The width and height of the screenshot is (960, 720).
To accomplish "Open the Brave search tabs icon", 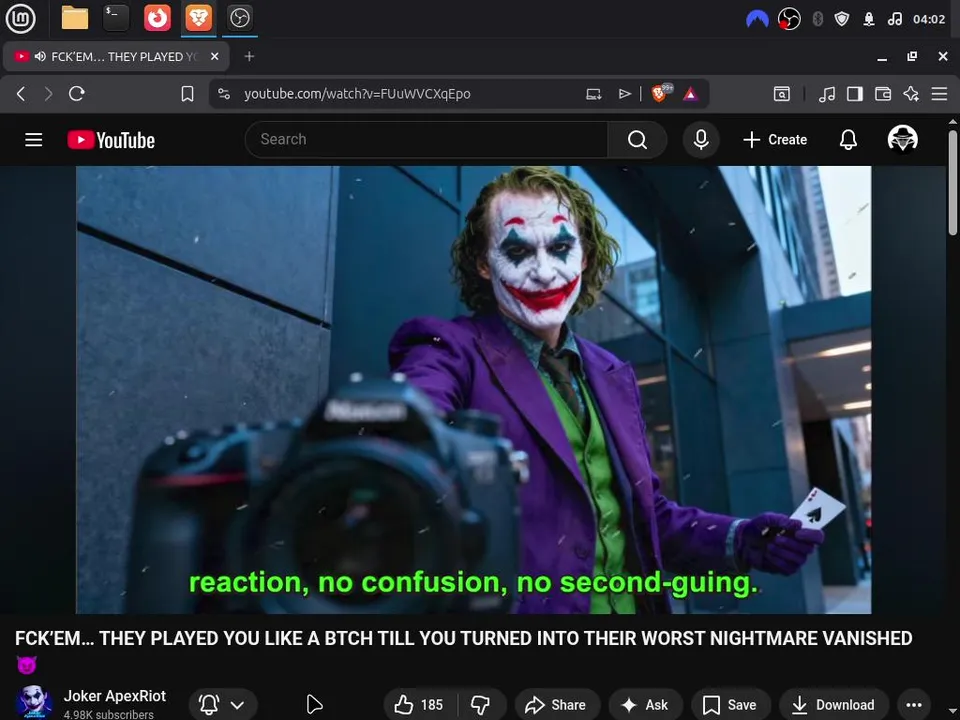I will pyautogui.click(x=782, y=94).
